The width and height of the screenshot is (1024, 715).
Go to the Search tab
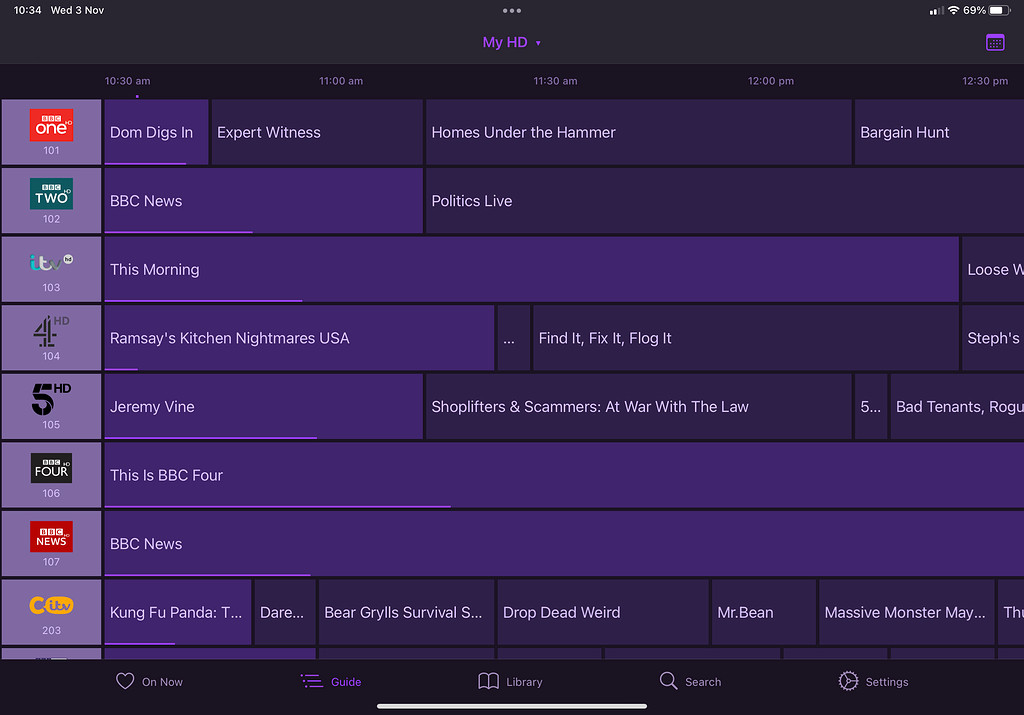(x=690, y=681)
